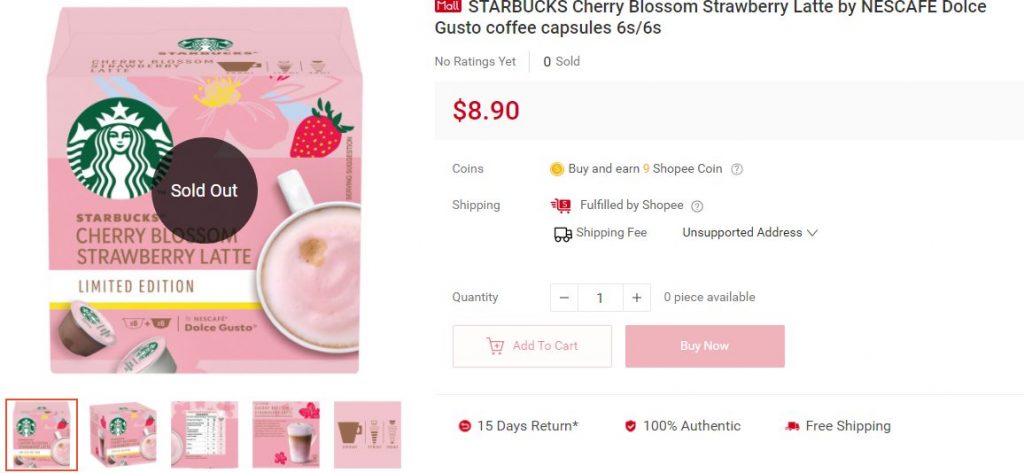
Task: Click the Fulfilled by Shopee help icon
Action: pyautogui.click(x=697, y=206)
